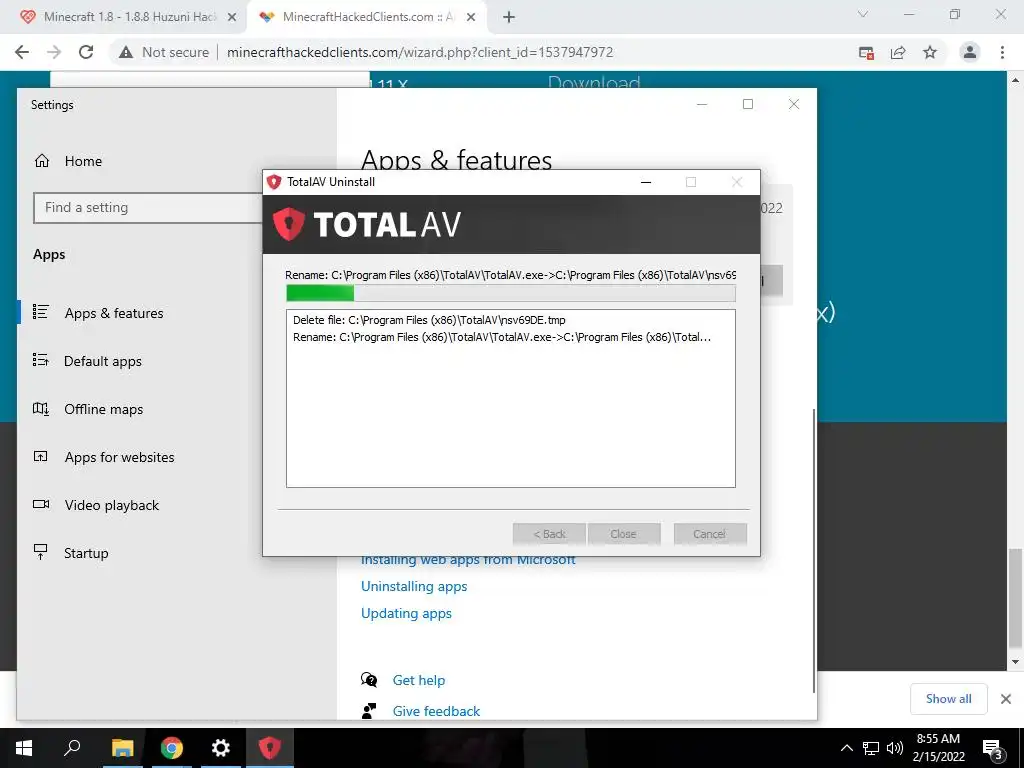The height and width of the screenshot is (768, 1024).
Task: Click the Home house icon in Settings
Action: tap(42, 161)
